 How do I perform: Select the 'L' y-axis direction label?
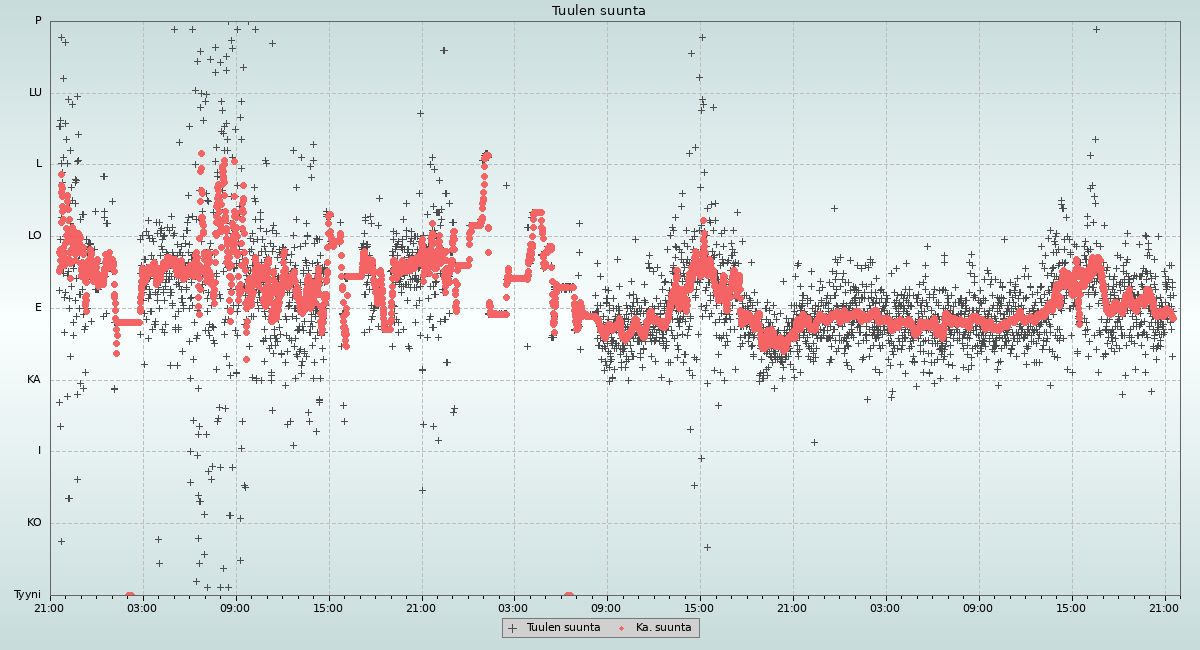39,164
